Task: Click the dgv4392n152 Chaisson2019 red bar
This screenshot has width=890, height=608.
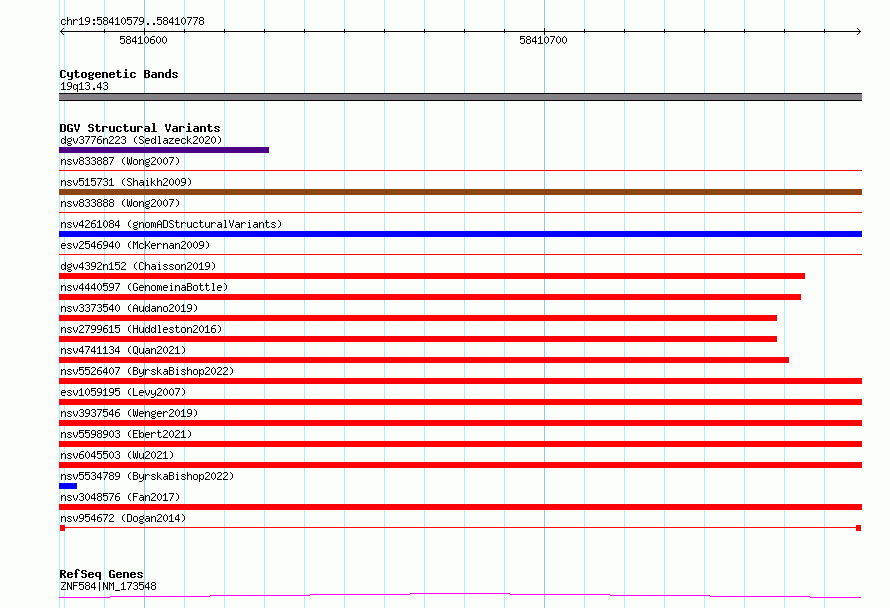Action: pos(432,276)
